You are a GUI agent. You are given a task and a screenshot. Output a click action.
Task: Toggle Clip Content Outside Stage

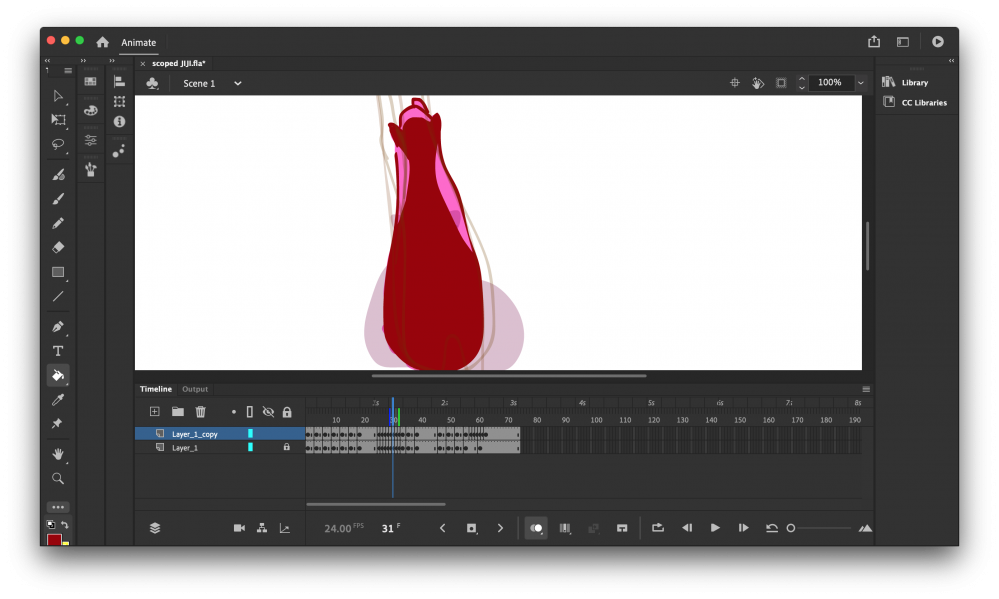point(781,83)
